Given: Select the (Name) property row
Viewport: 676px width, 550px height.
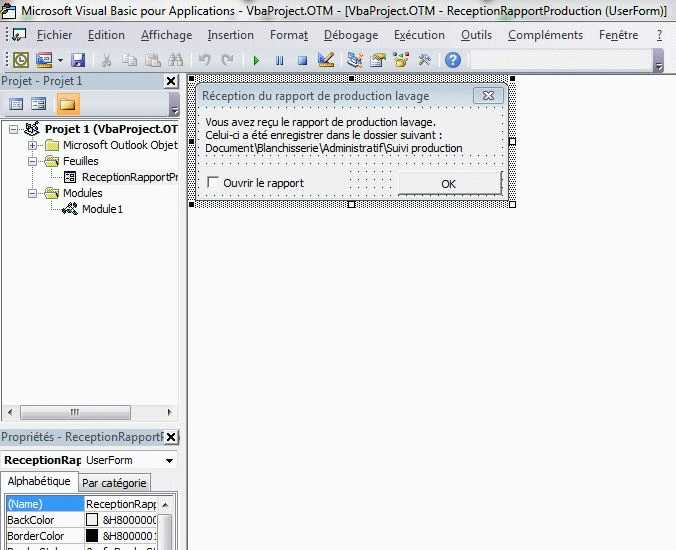Looking at the screenshot, I should click(81, 504).
